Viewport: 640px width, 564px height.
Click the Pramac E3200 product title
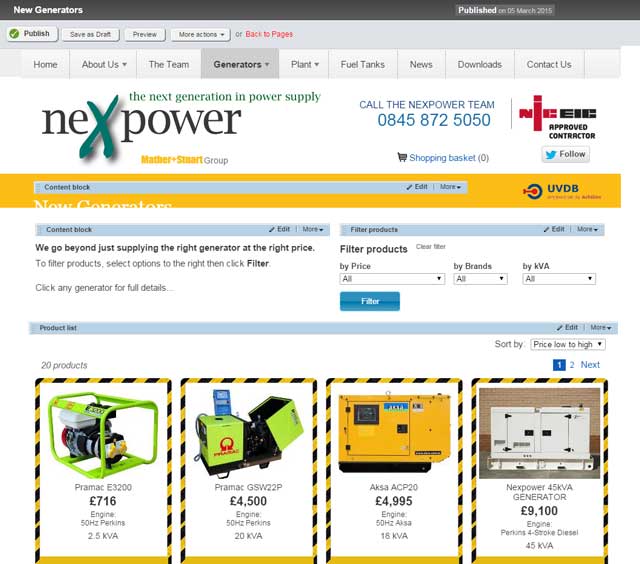pyautogui.click(x=103, y=487)
